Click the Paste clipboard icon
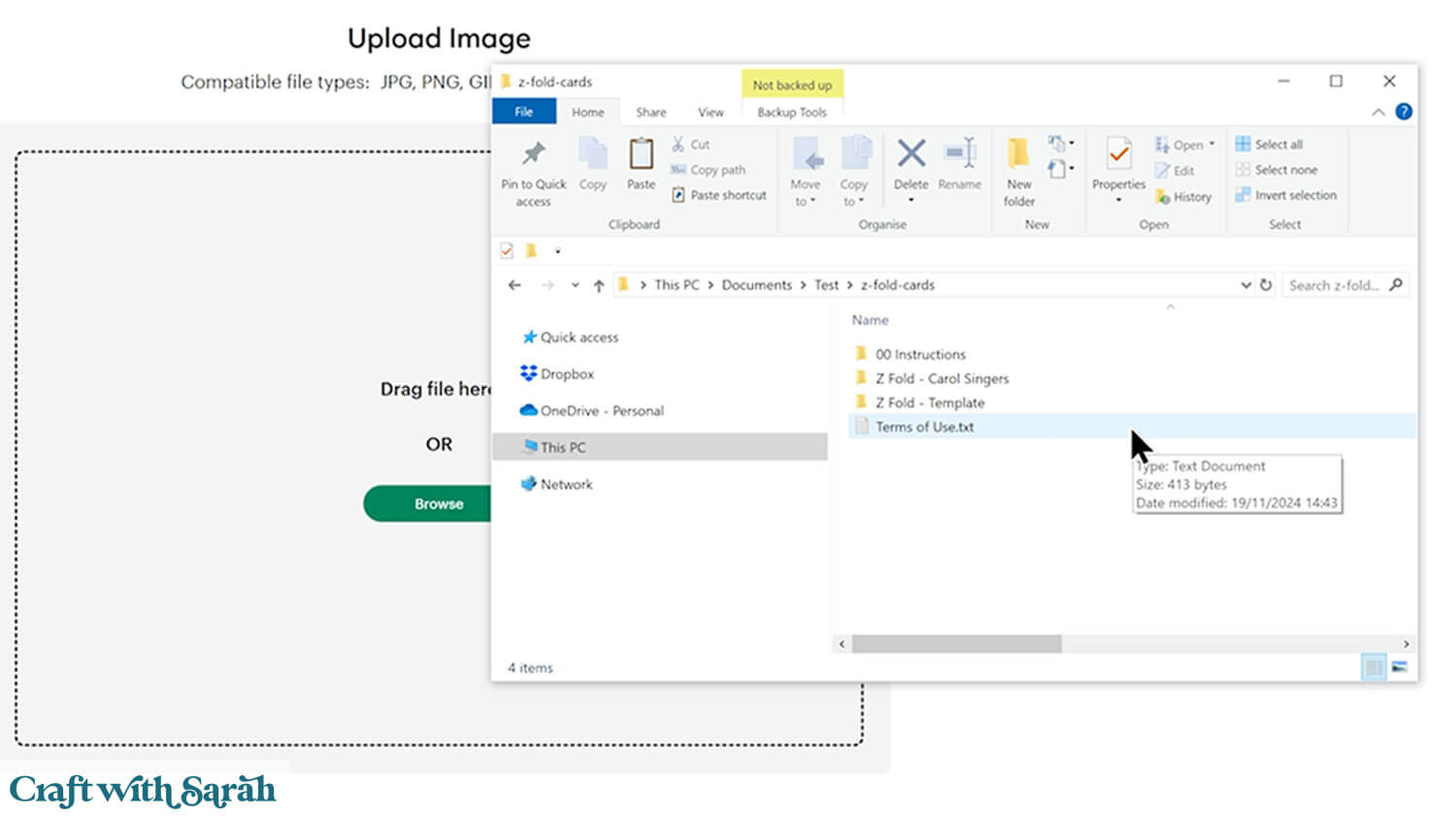This screenshot has height=817, width=1456. coord(641,155)
